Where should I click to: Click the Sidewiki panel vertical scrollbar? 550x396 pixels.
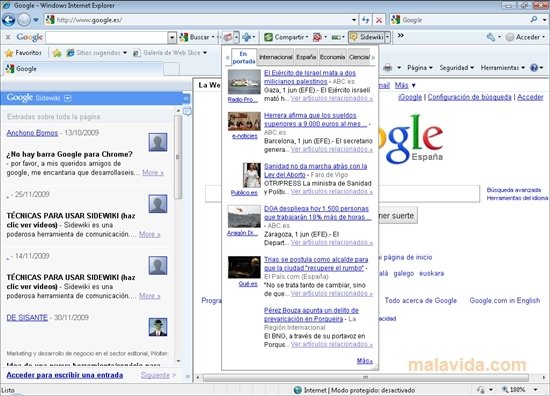coord(178,235)
